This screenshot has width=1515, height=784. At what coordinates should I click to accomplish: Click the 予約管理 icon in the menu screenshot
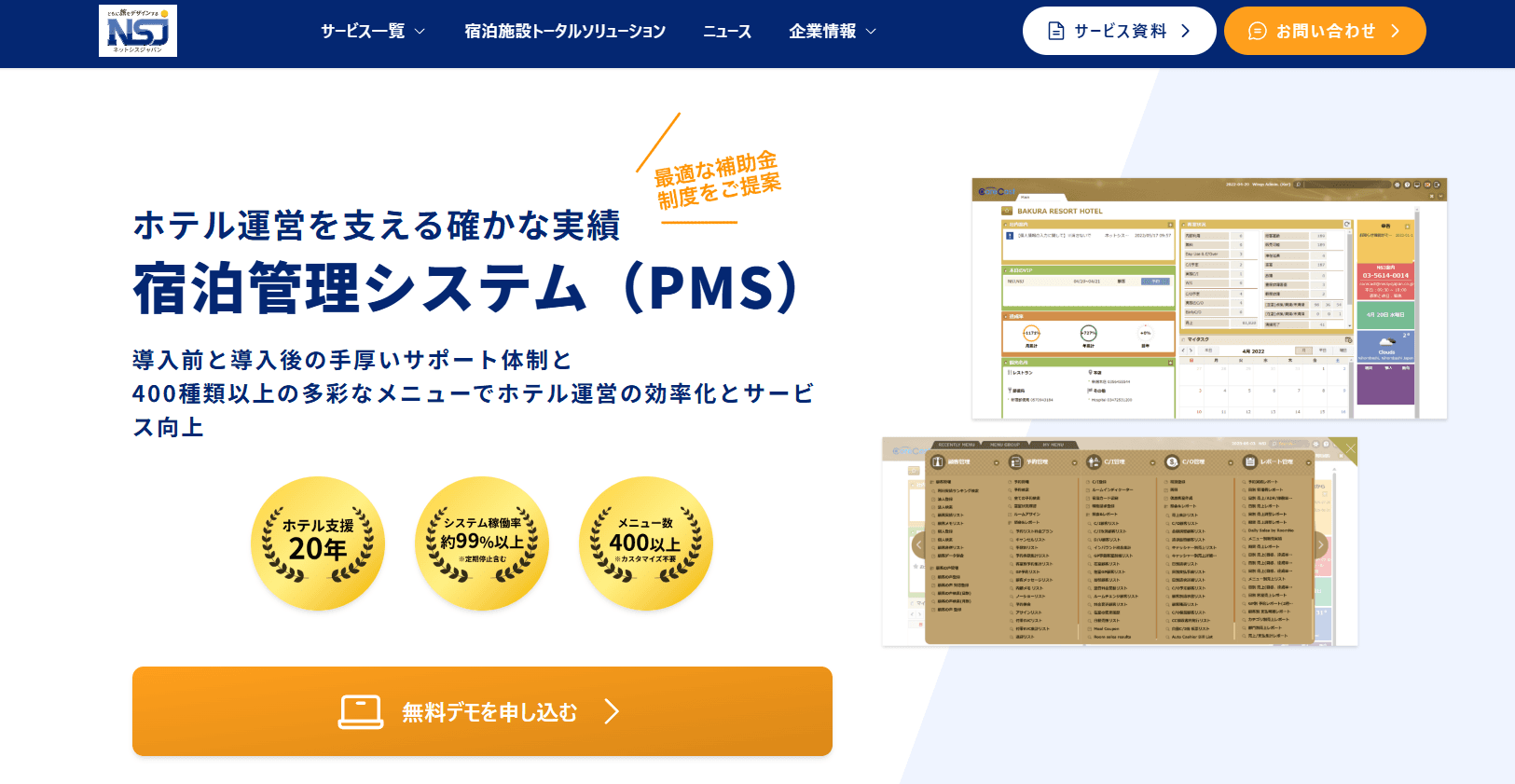1016,461
